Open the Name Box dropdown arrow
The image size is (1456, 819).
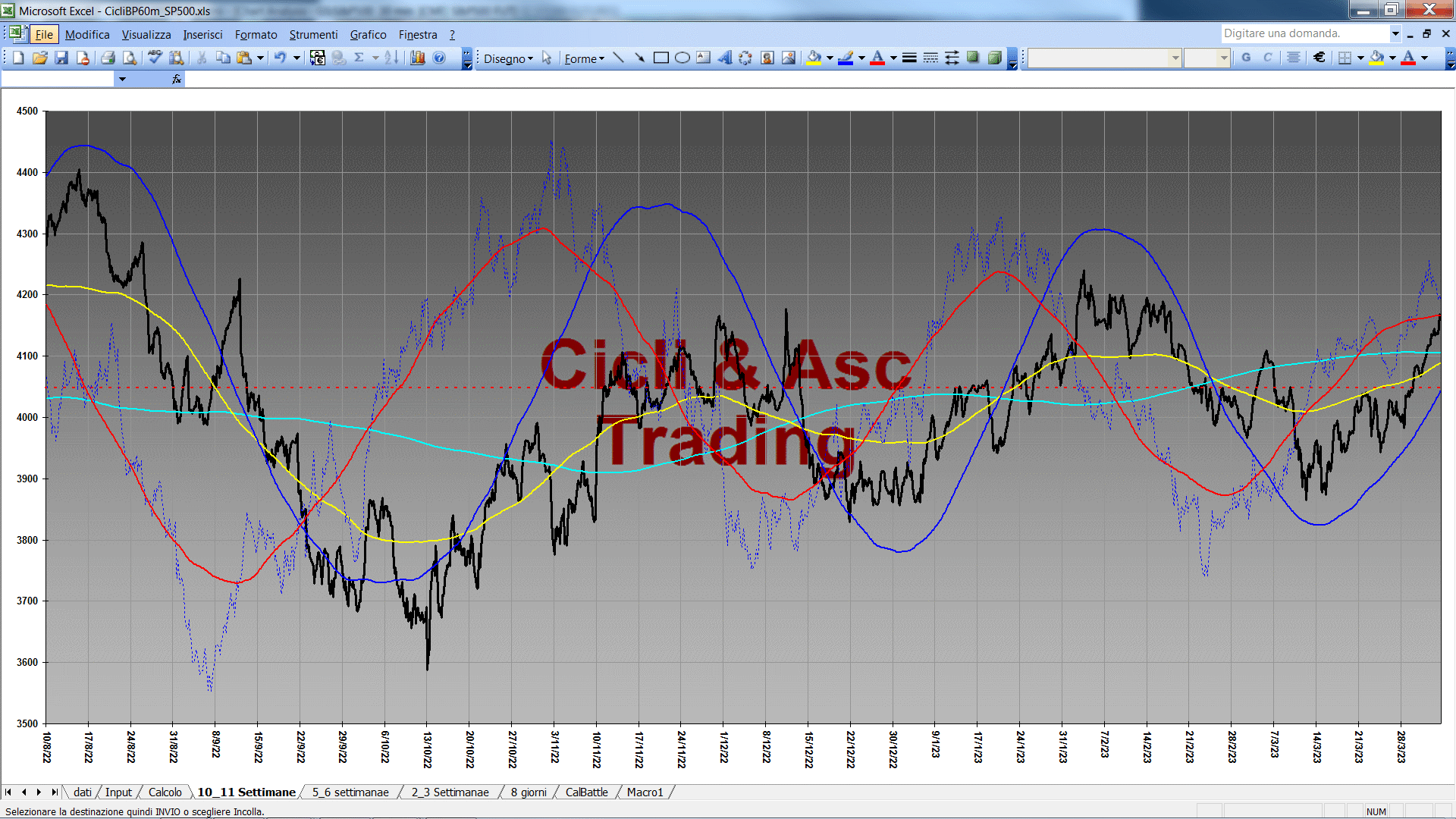click(122, 79)
